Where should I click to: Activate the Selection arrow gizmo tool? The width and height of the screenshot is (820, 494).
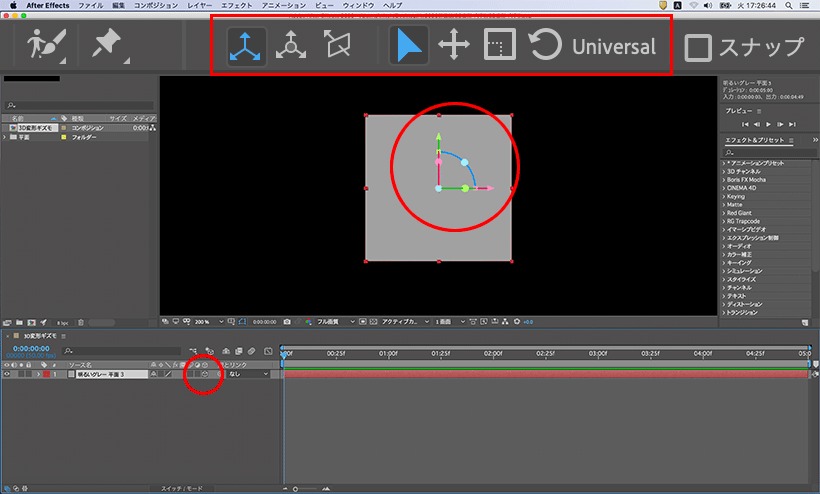click(x=409, y=45)
